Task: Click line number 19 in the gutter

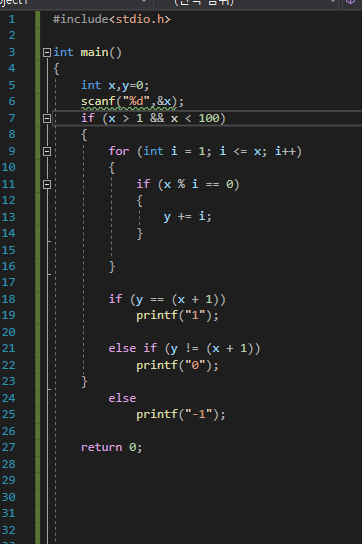Action: coord(8,315)
